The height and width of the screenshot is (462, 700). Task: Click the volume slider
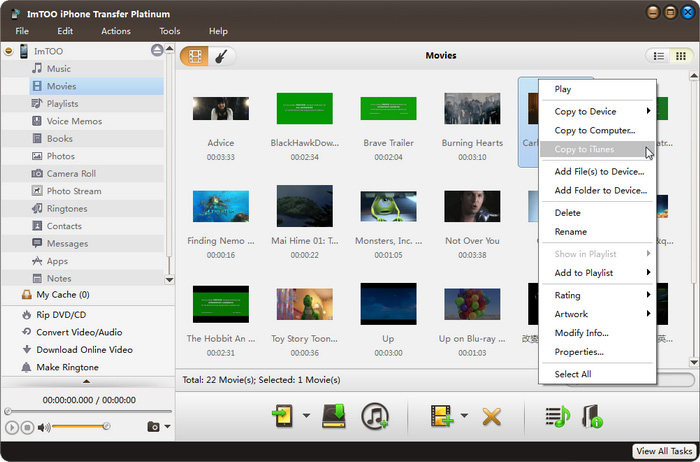coord(80,427)
